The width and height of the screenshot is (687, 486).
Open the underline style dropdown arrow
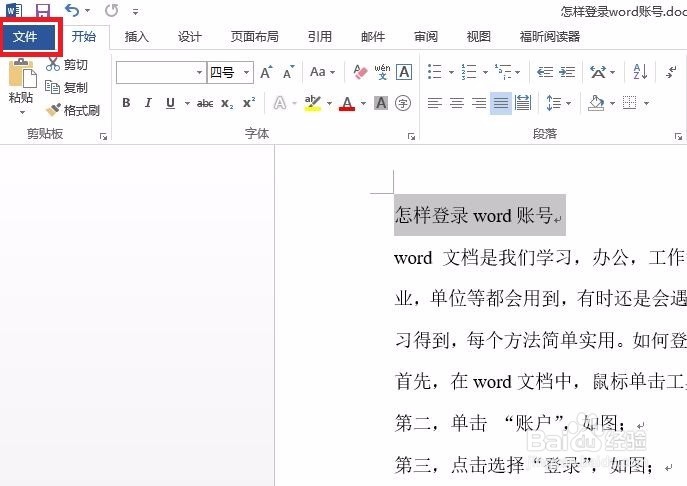(187, 103)
